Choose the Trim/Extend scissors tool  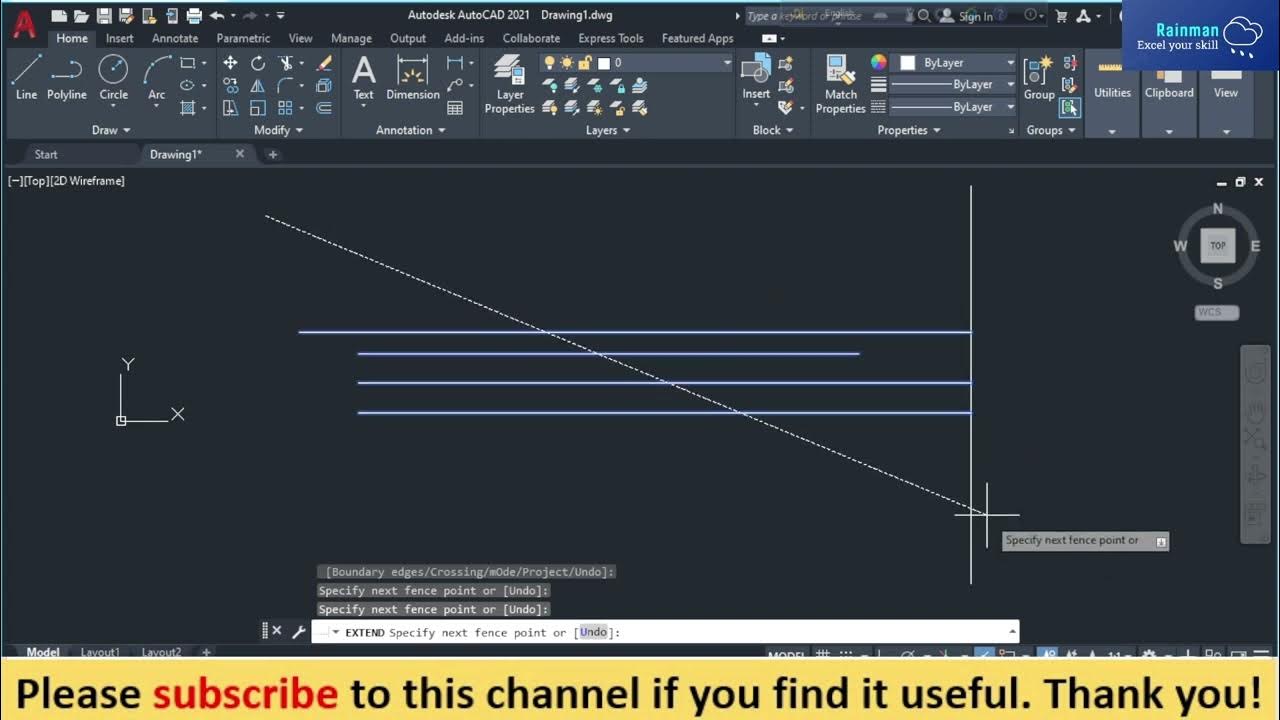286,63
